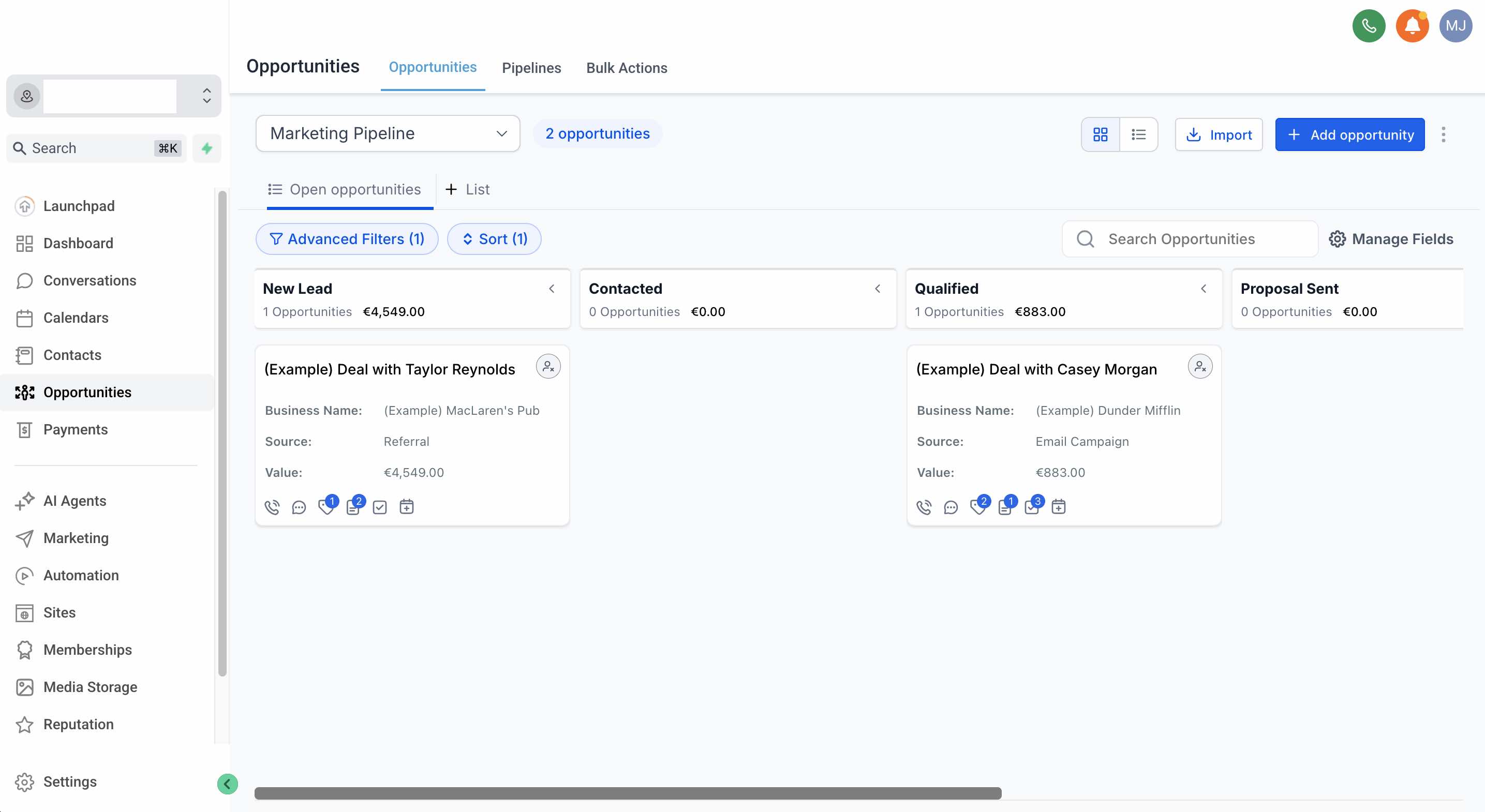Click phone icon on Taylor Reynolds card
Screen dimensions: 1485x812
click(x=272, y=507)
